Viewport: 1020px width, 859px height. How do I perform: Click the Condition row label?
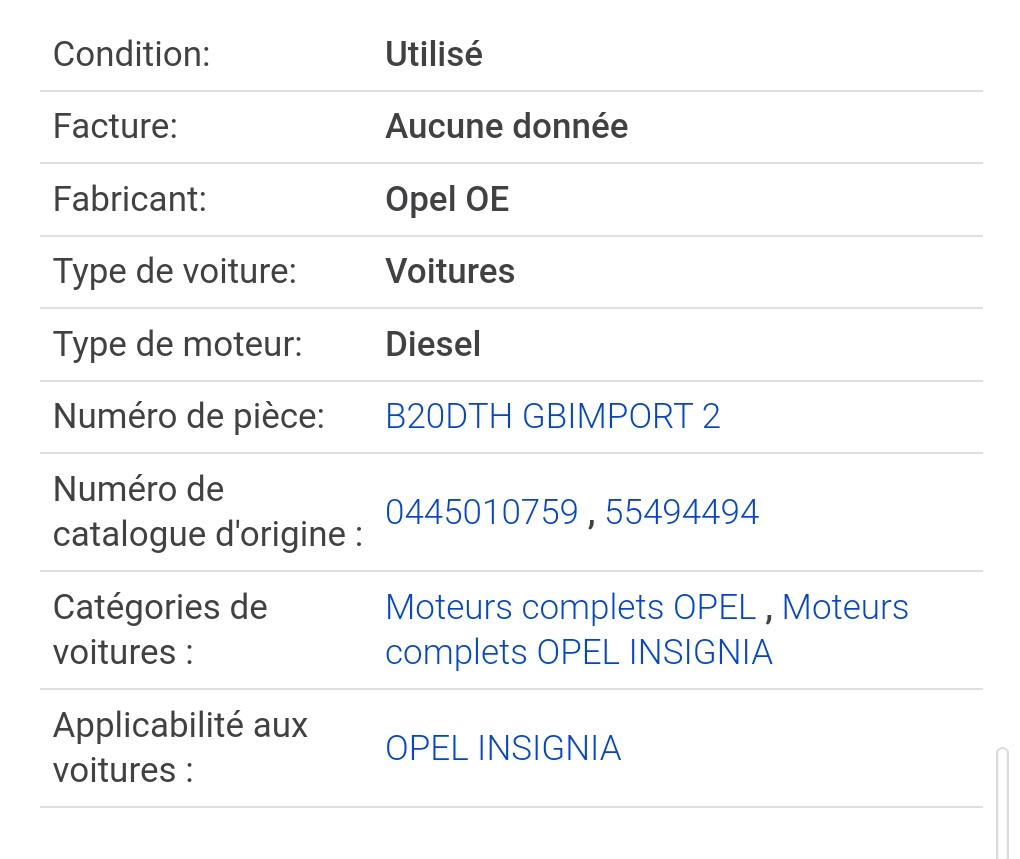click(x=131, y=54)
